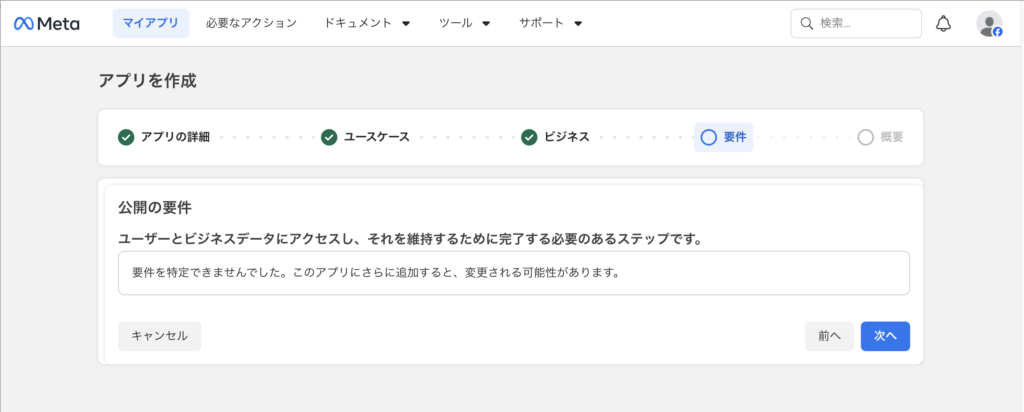Click the ユースケース green checkmark icon
This screenshot has height=412, width=1024.
click(329, 137)
